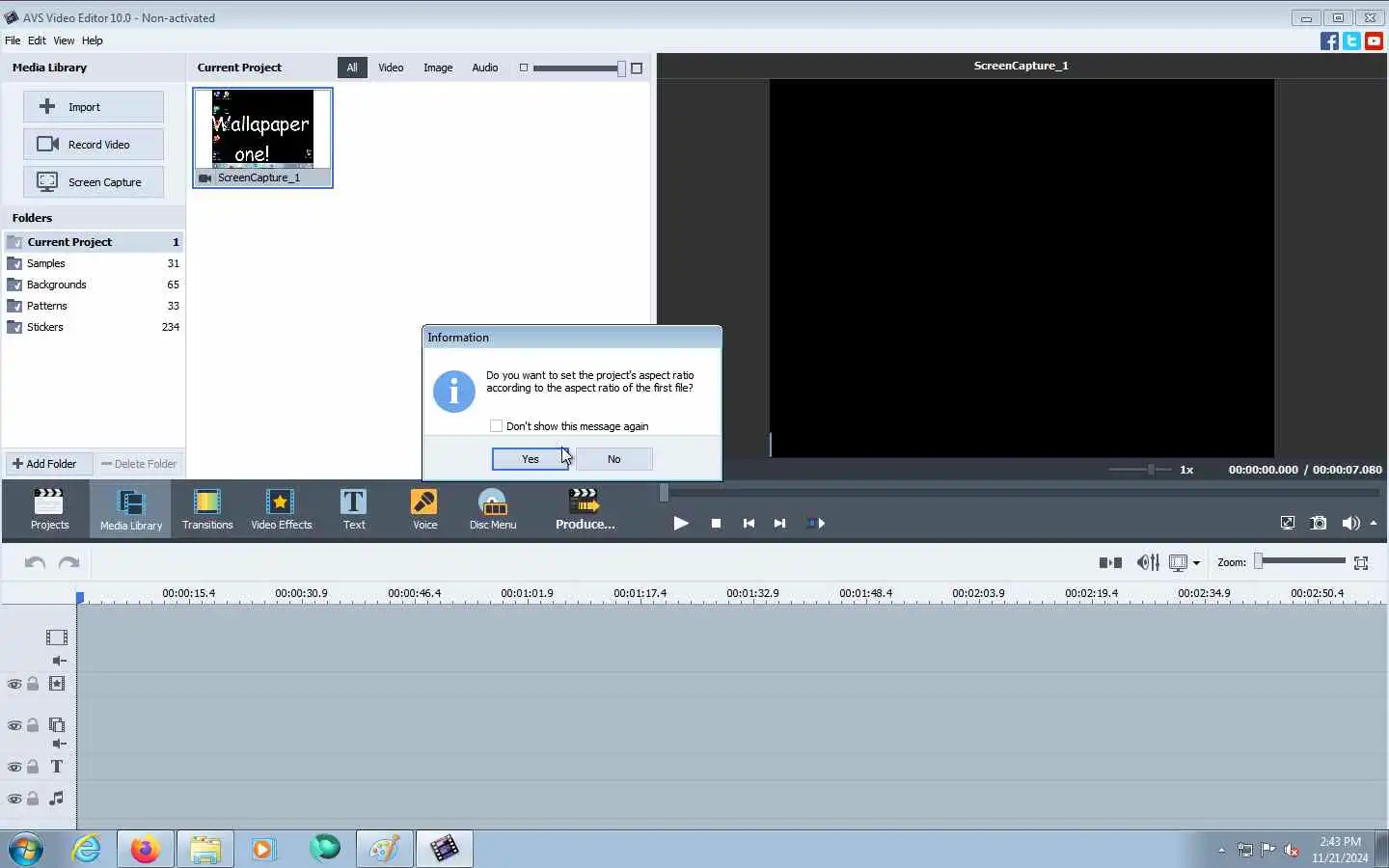Click the full screen preview icon
The height and width of the screenshot is (868, 1389).
pyautogui.click(x=1287, y=523)
